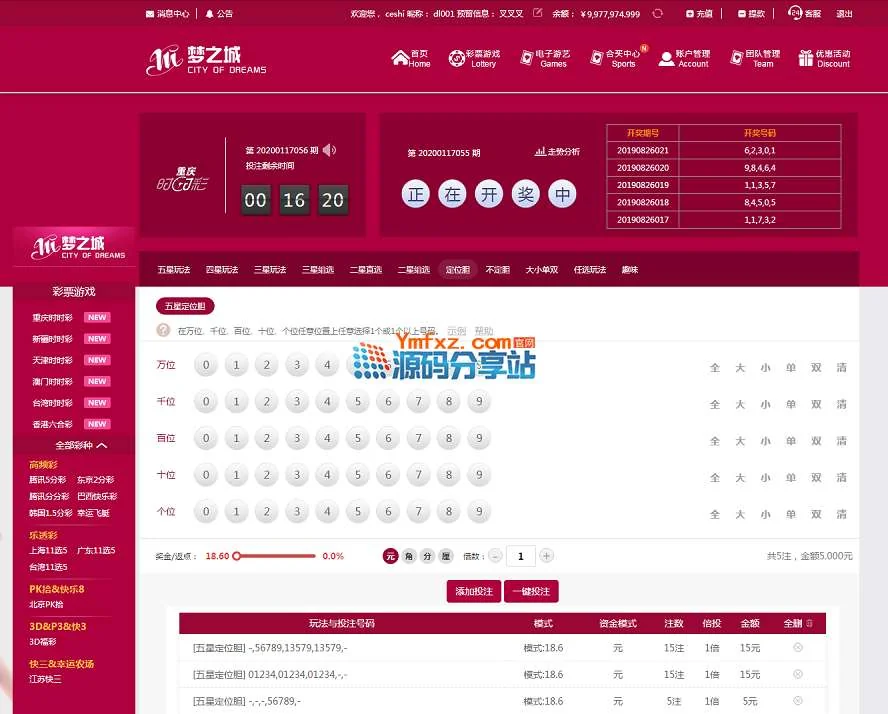
Task: Toggle the sound speaker icon beside the issue number
Action: click(329, 150)
